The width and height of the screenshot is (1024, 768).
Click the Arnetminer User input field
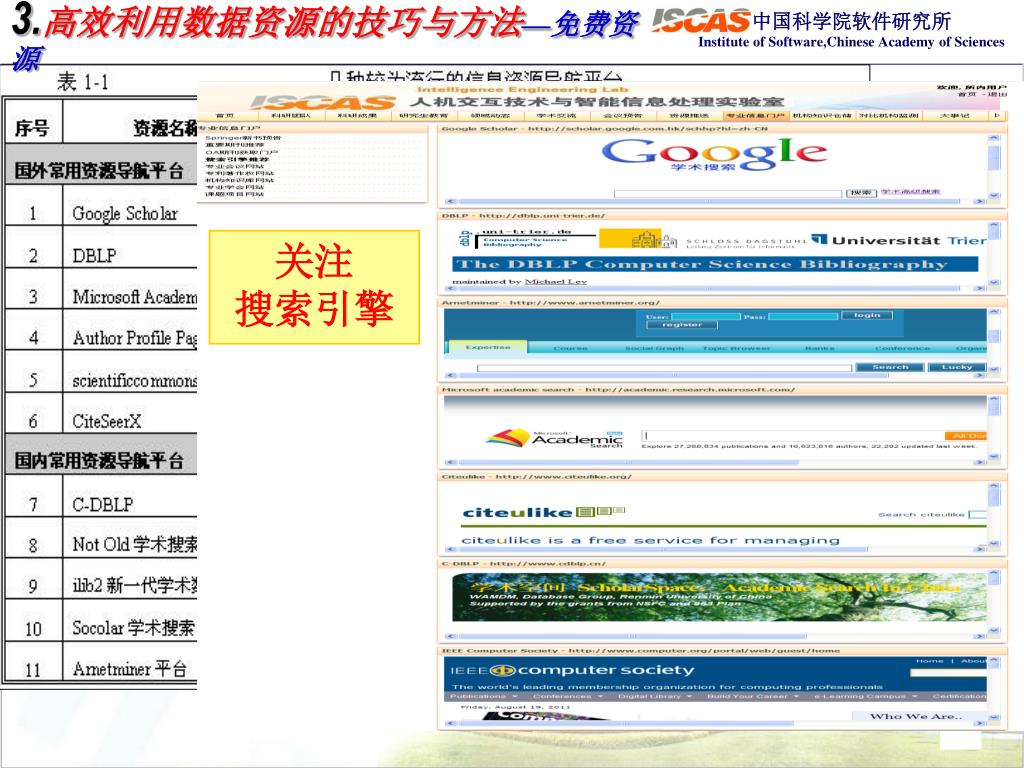pyautogui.click(x=705, y=317)
